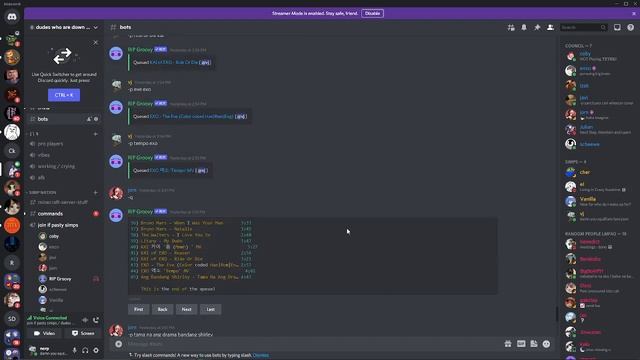
Task: Show pinned messages in bots channel
Action: 537,27
